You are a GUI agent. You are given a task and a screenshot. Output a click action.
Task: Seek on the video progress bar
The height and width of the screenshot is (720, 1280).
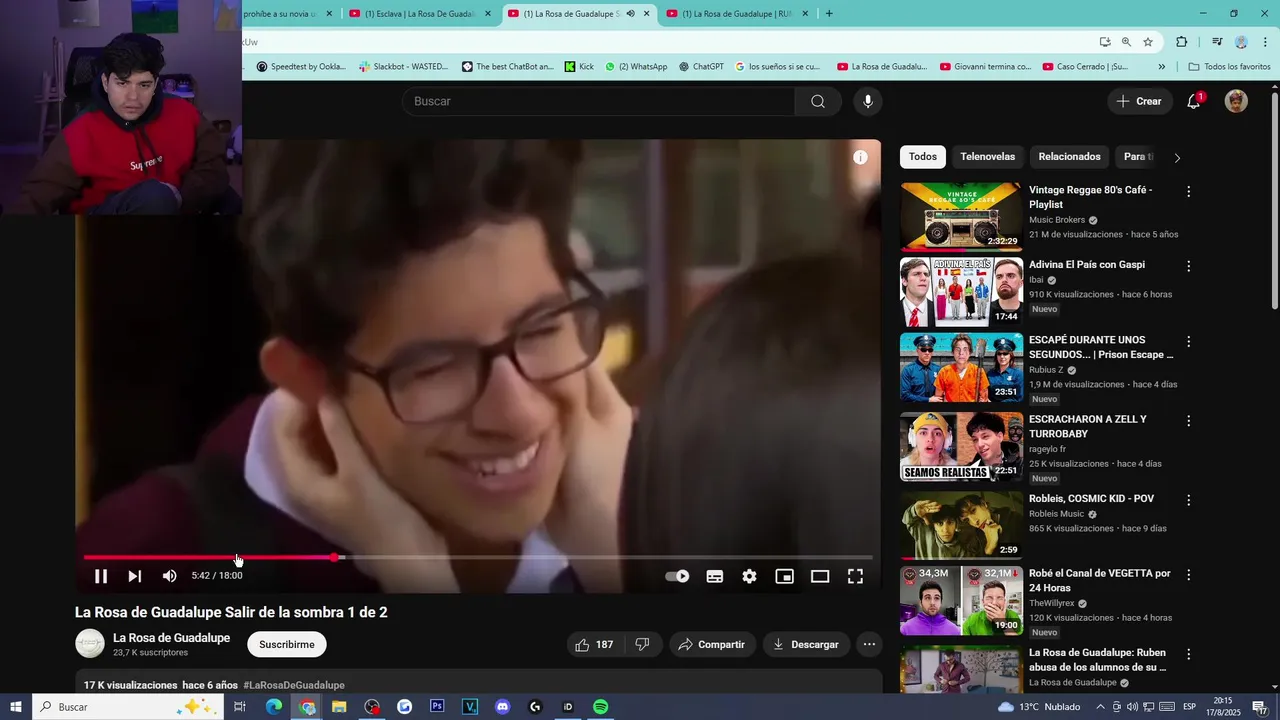coord(478,557)
